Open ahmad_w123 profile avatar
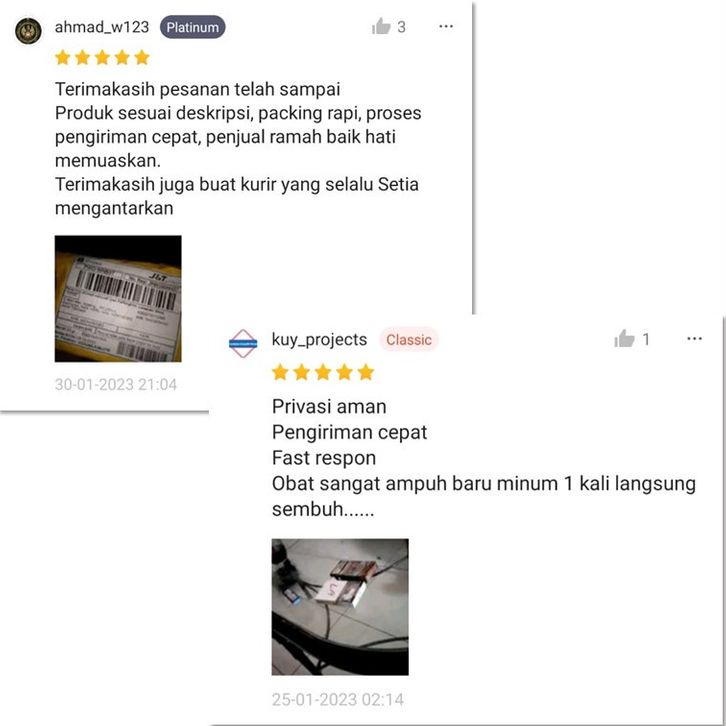The image size is (726, 726). point(28,31)
